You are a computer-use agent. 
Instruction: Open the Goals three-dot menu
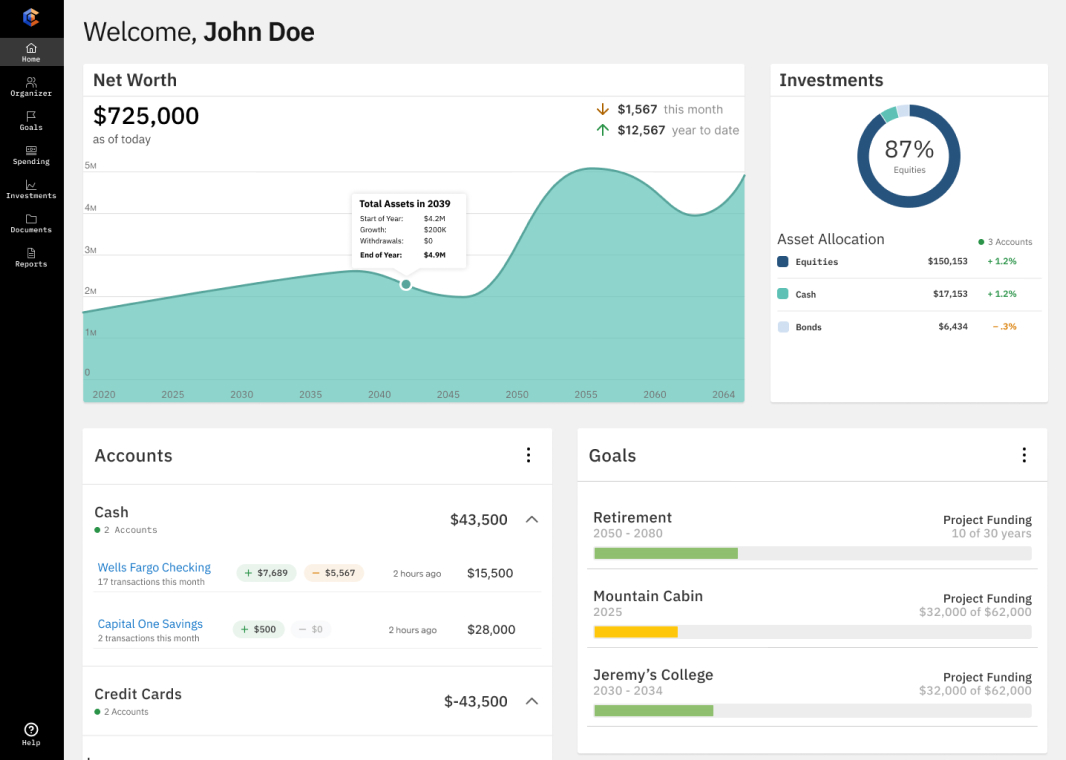[1023, 455]
